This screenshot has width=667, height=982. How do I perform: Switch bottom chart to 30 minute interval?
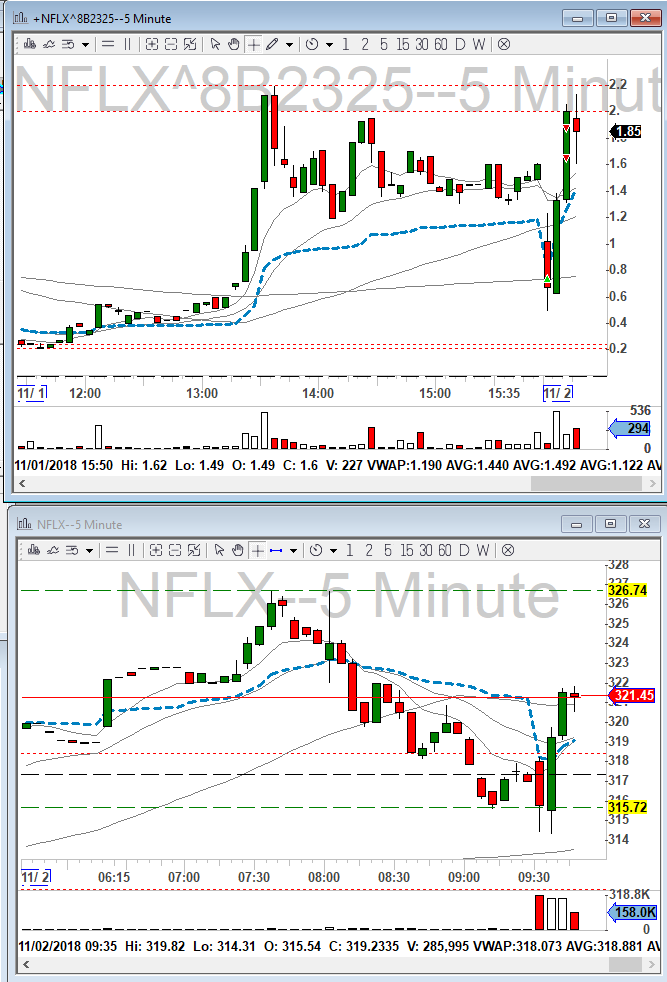[426, 550]
